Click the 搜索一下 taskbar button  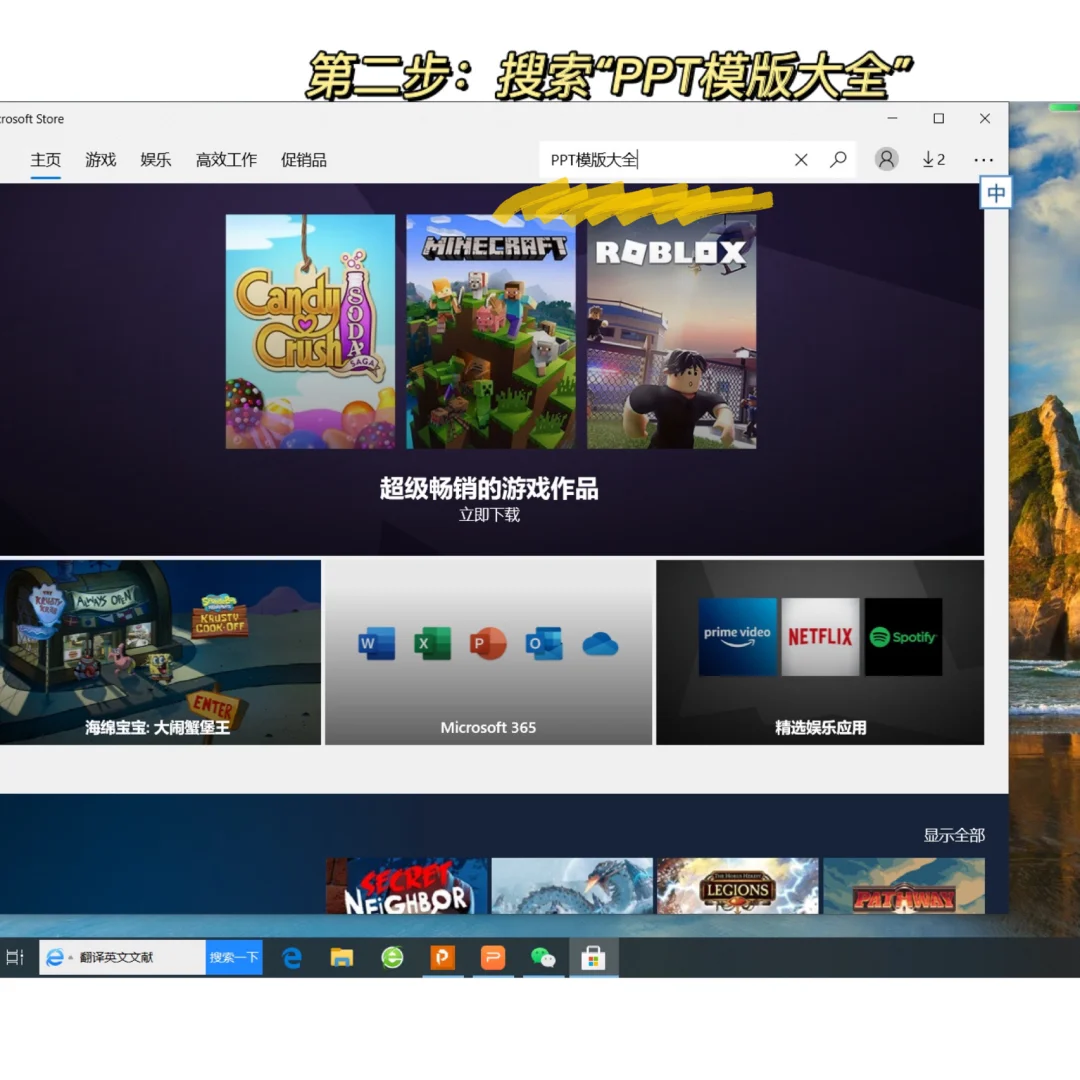[234, 957]
